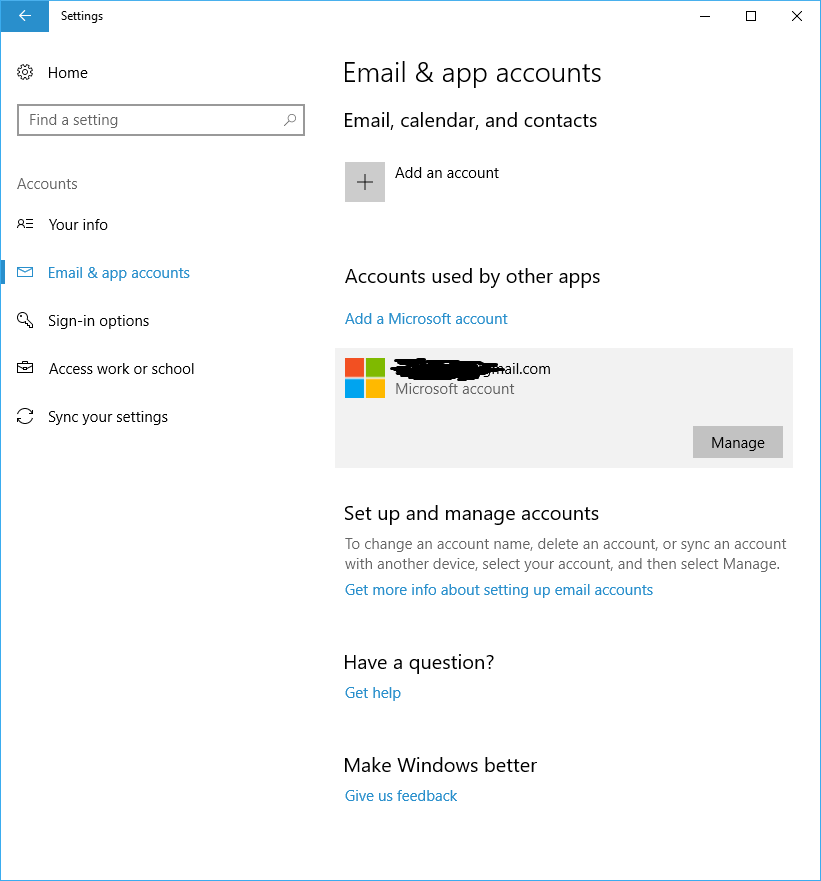Close the Settings window
Screen dimensions: 821x881
click(797, 16)
